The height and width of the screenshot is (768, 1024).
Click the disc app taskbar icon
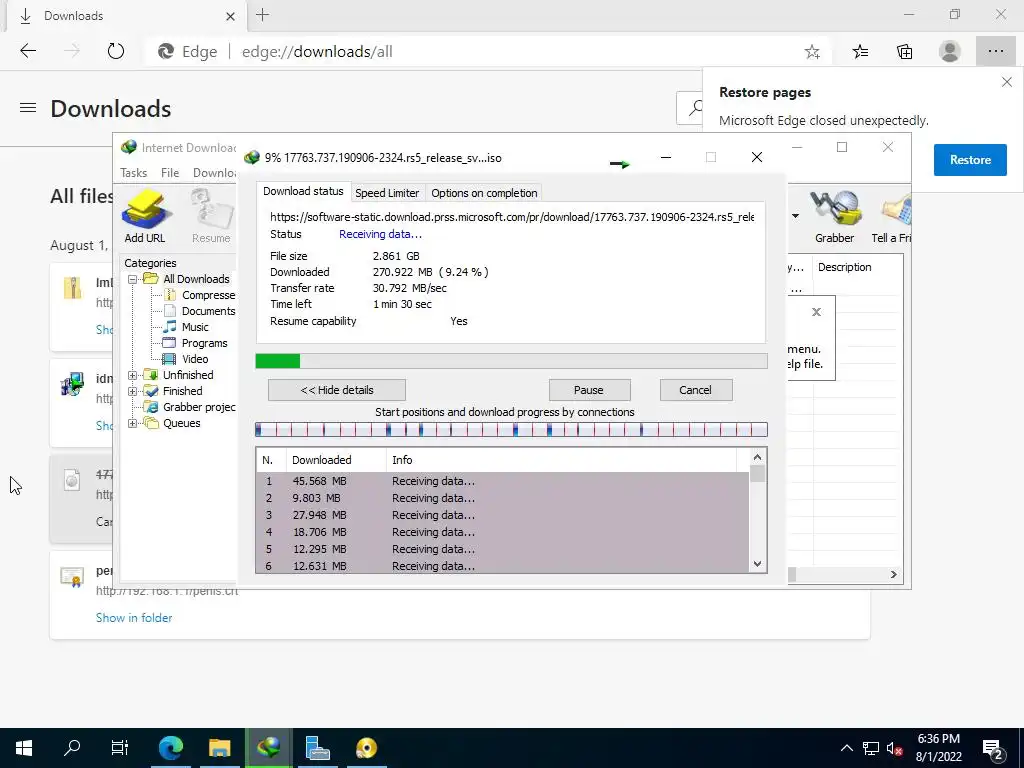click(x=366, y=748)
